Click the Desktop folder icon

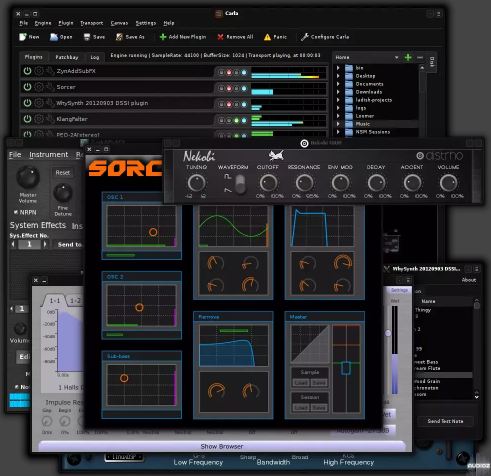click(349, 76)
